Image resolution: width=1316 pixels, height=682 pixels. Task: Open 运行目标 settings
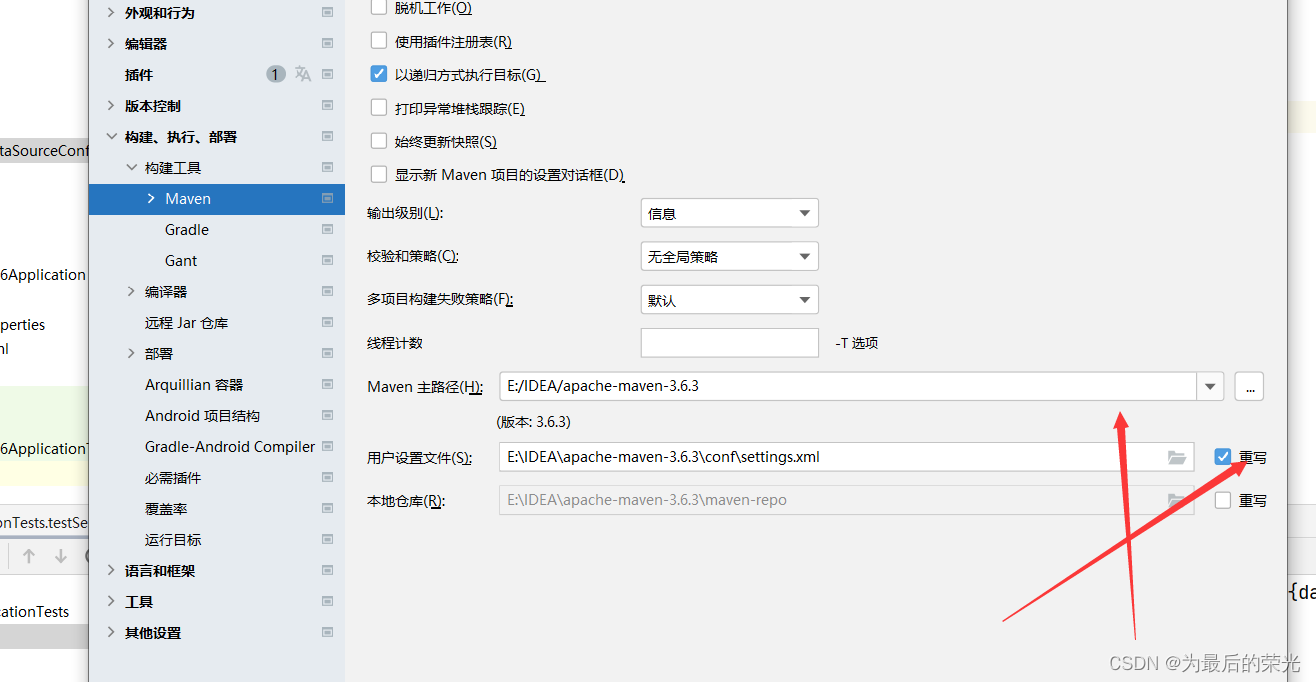point(173,540)
